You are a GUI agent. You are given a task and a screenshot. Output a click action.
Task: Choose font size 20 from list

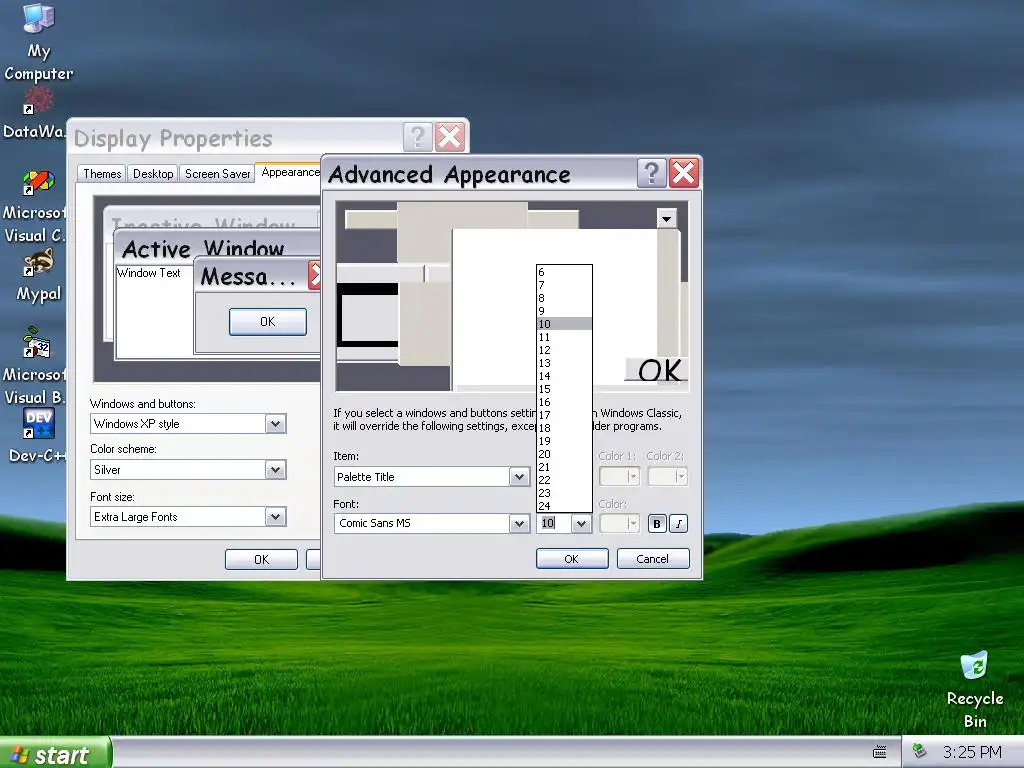[x=564, y=454]
